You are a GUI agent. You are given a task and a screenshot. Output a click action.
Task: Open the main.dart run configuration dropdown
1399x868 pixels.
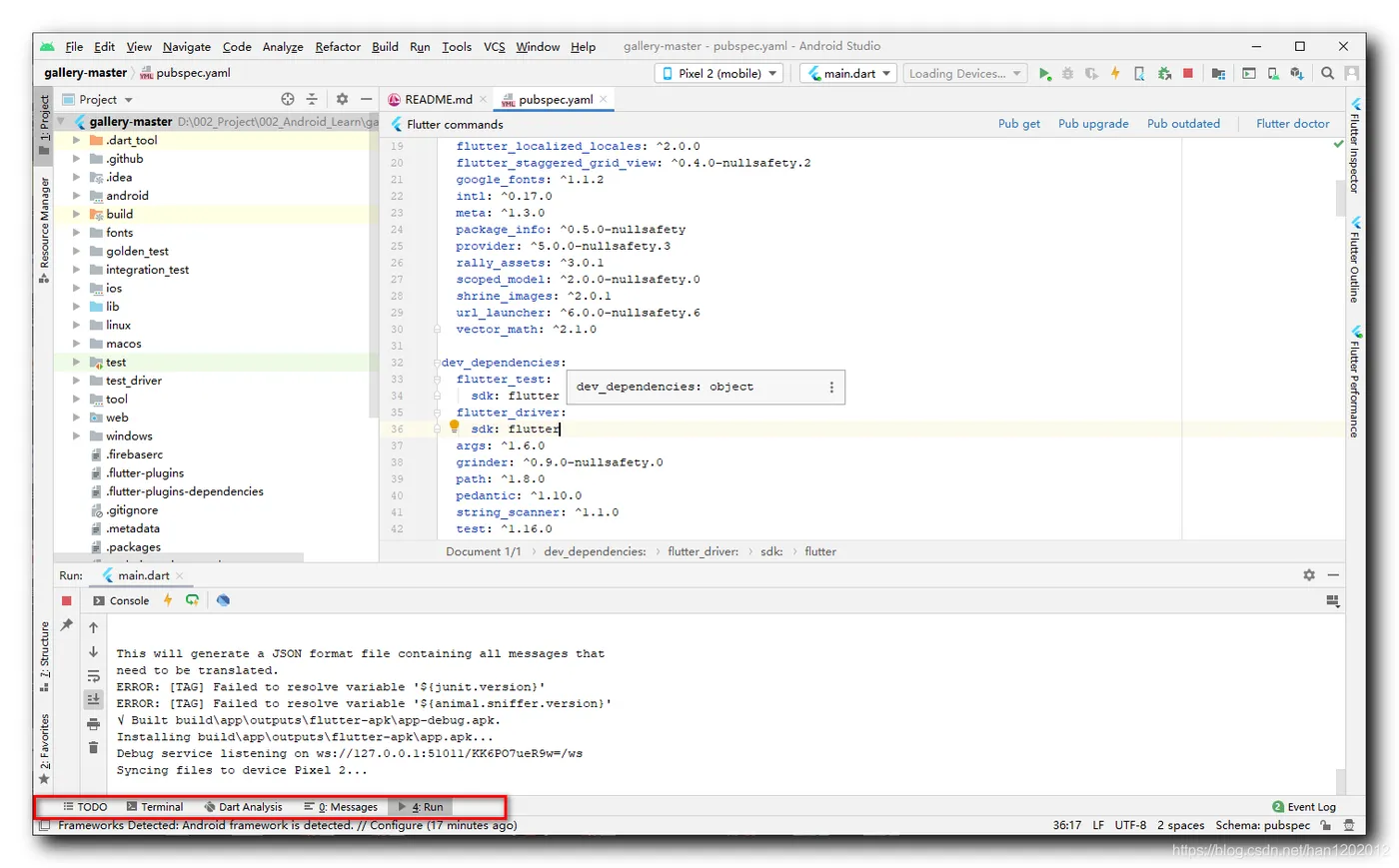click(848, 73)
